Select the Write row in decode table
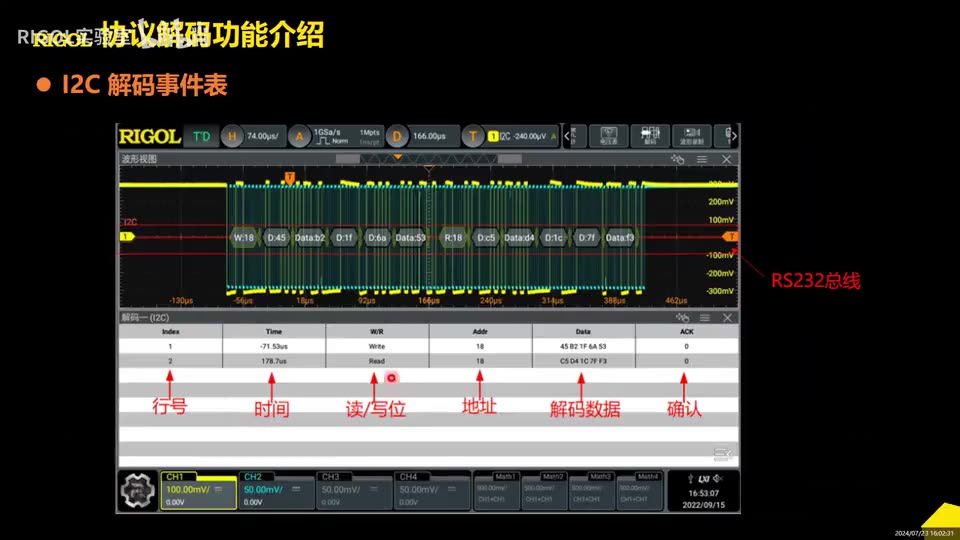The image size is (960, 540). 429,346
